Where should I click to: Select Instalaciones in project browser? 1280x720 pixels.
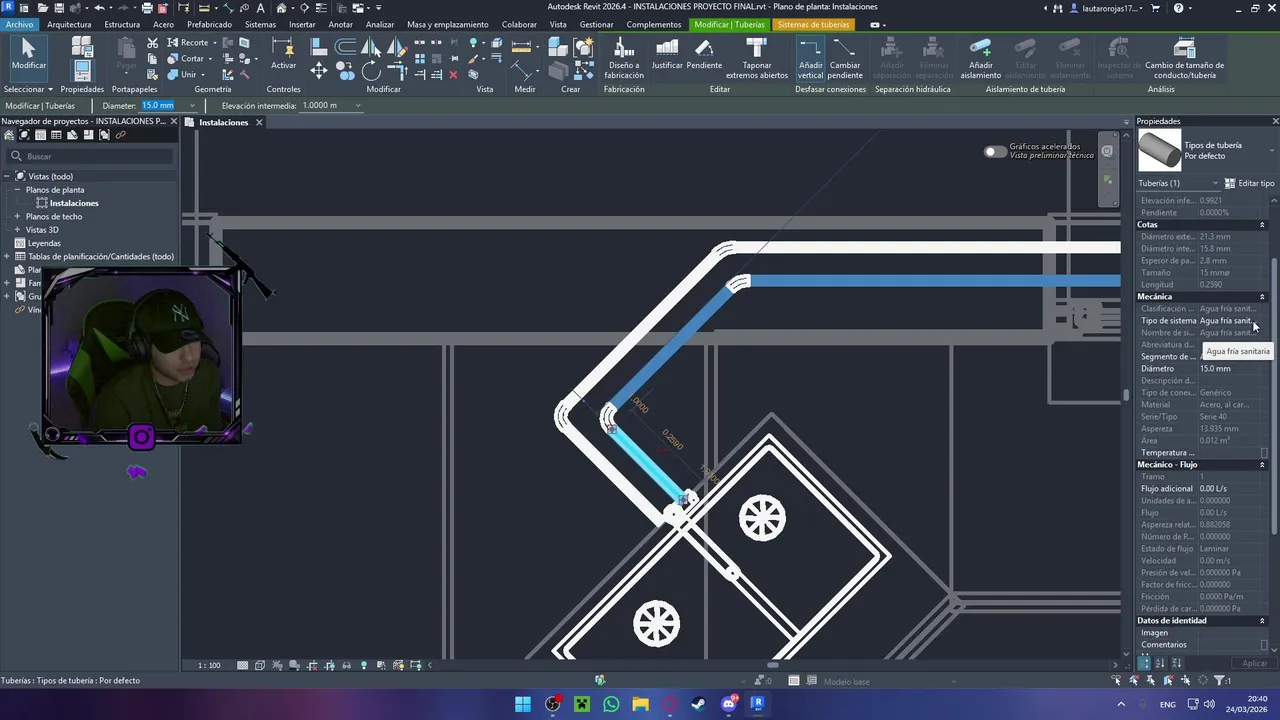(74, 203)
